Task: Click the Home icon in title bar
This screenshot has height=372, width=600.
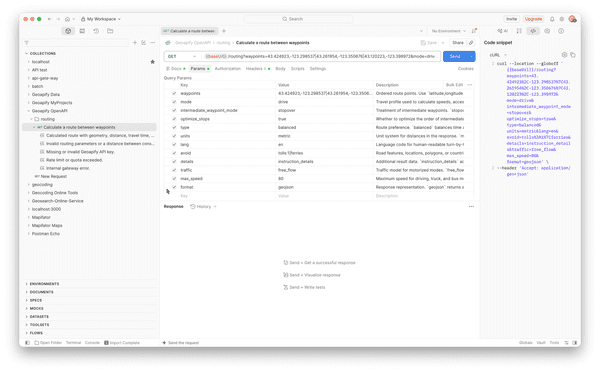Action: click(x=67, y=19)
